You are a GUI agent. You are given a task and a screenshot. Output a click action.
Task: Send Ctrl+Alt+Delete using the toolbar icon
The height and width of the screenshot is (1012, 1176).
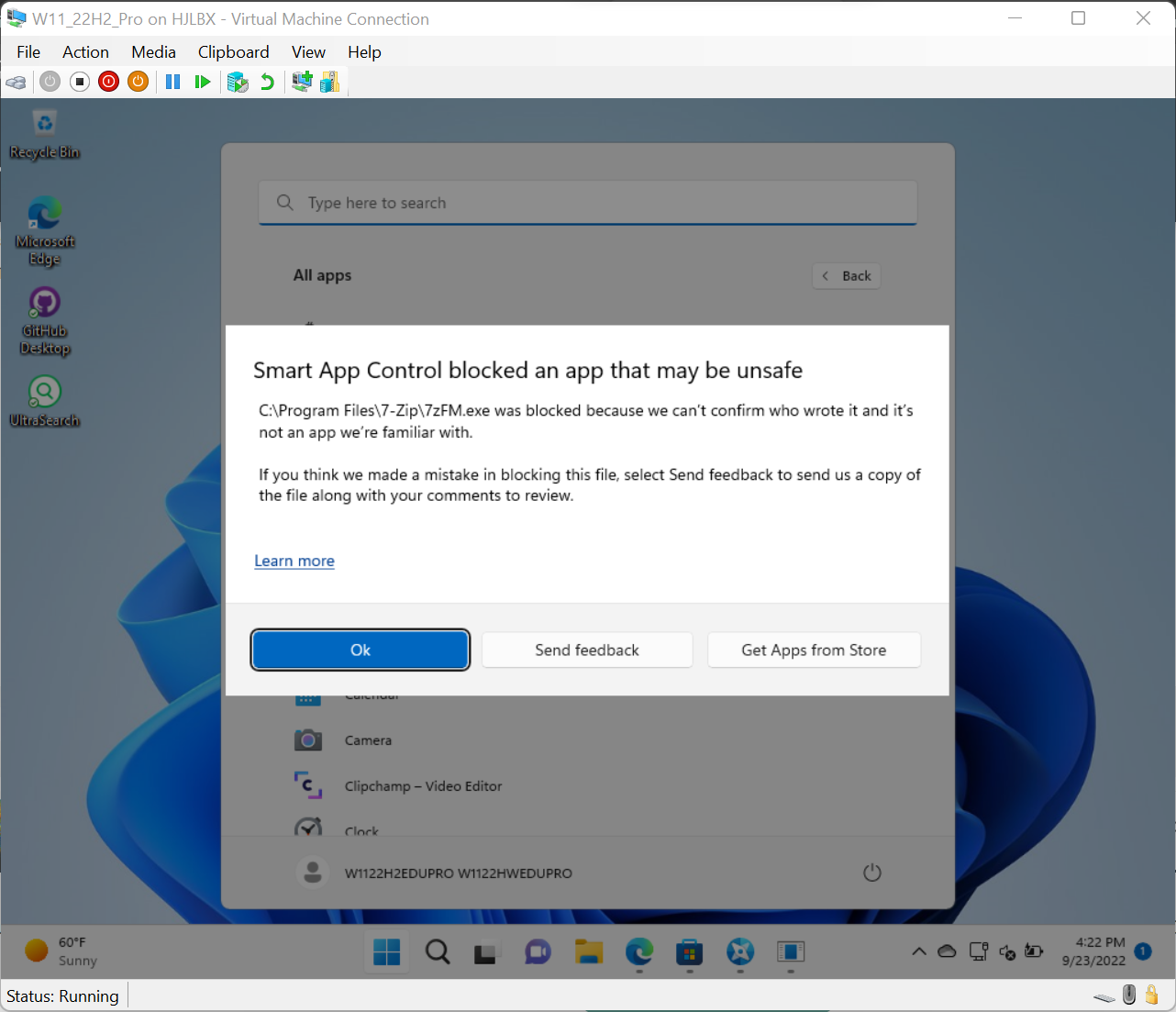[x=17, y=82]
